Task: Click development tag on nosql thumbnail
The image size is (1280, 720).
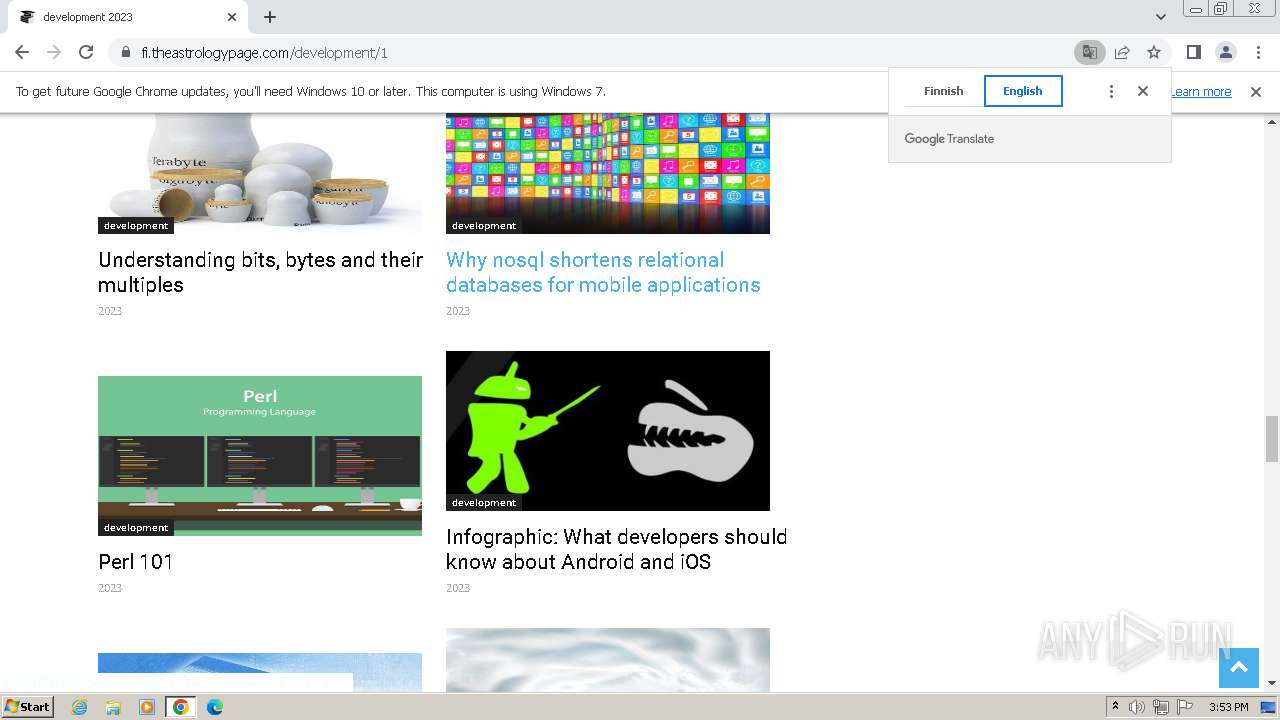Action: [x=484, y=226]
